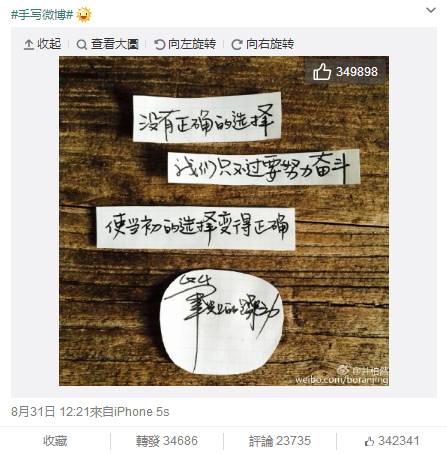
Task: Toggle like on the 342341 counter
Action: [x=392, y=441]
